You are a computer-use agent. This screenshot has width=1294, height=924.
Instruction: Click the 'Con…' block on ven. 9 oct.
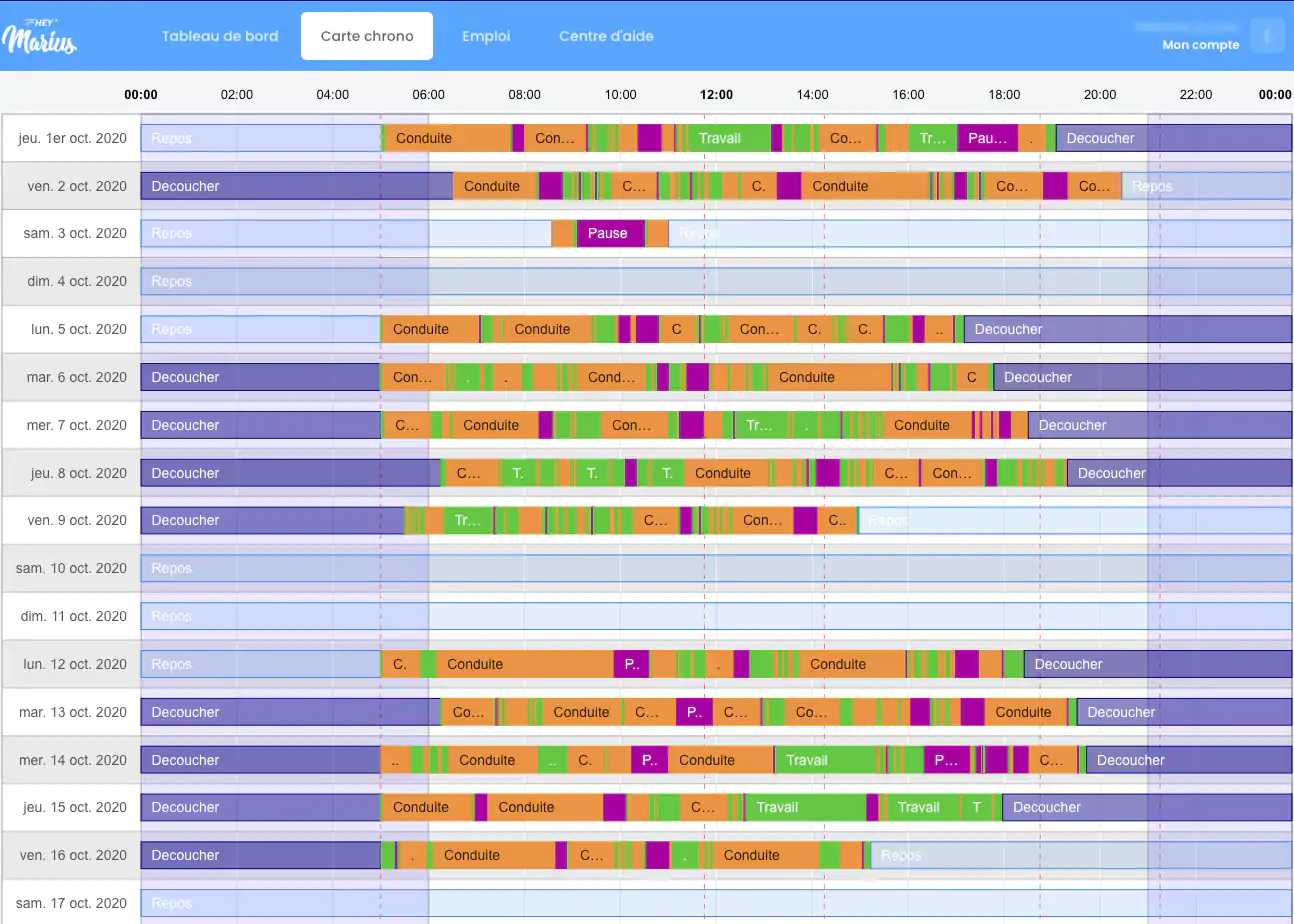[x=763, y=520]
